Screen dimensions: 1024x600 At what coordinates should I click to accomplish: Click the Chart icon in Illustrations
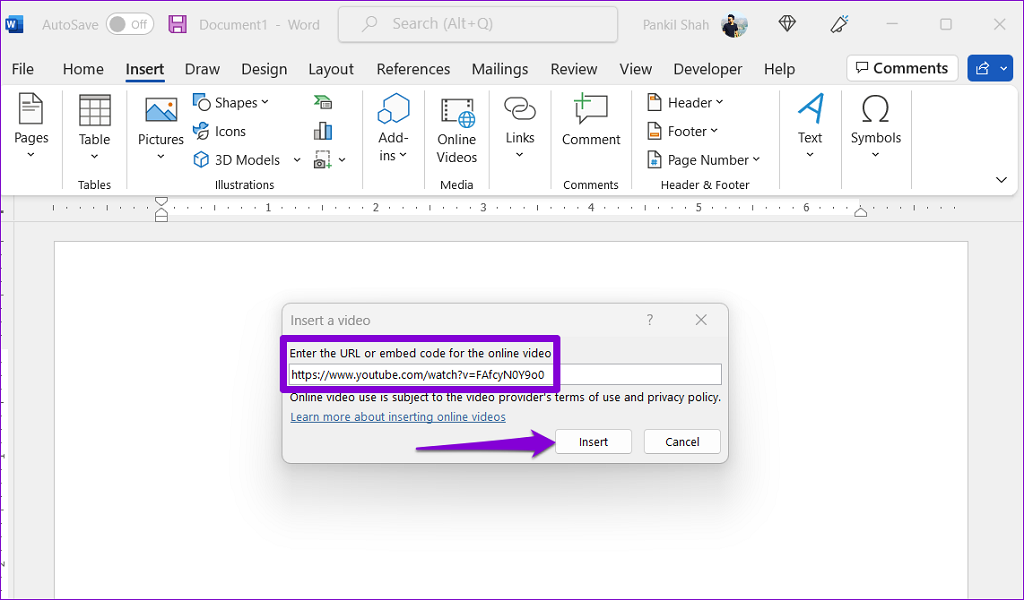point(322,131)
